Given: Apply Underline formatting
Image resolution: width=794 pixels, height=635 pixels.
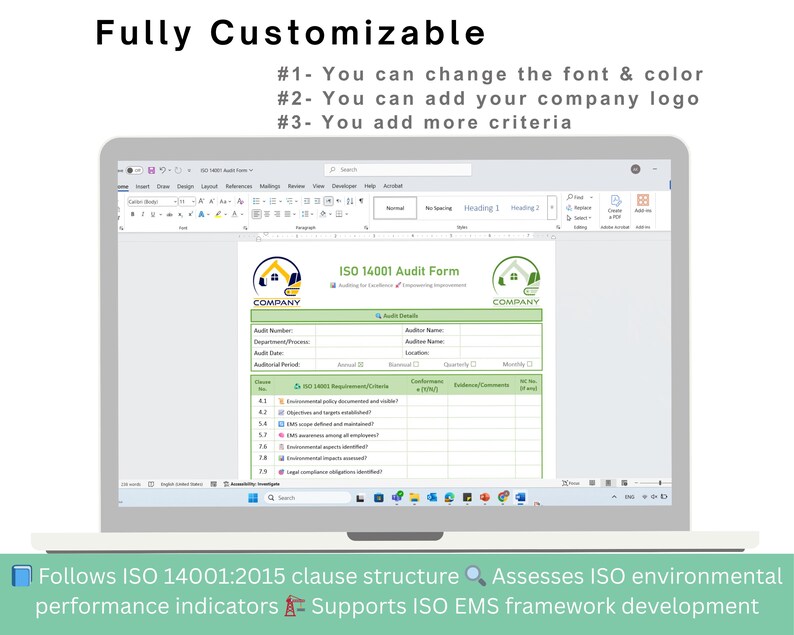Looking at the screenshot, I should click(153, 214).
